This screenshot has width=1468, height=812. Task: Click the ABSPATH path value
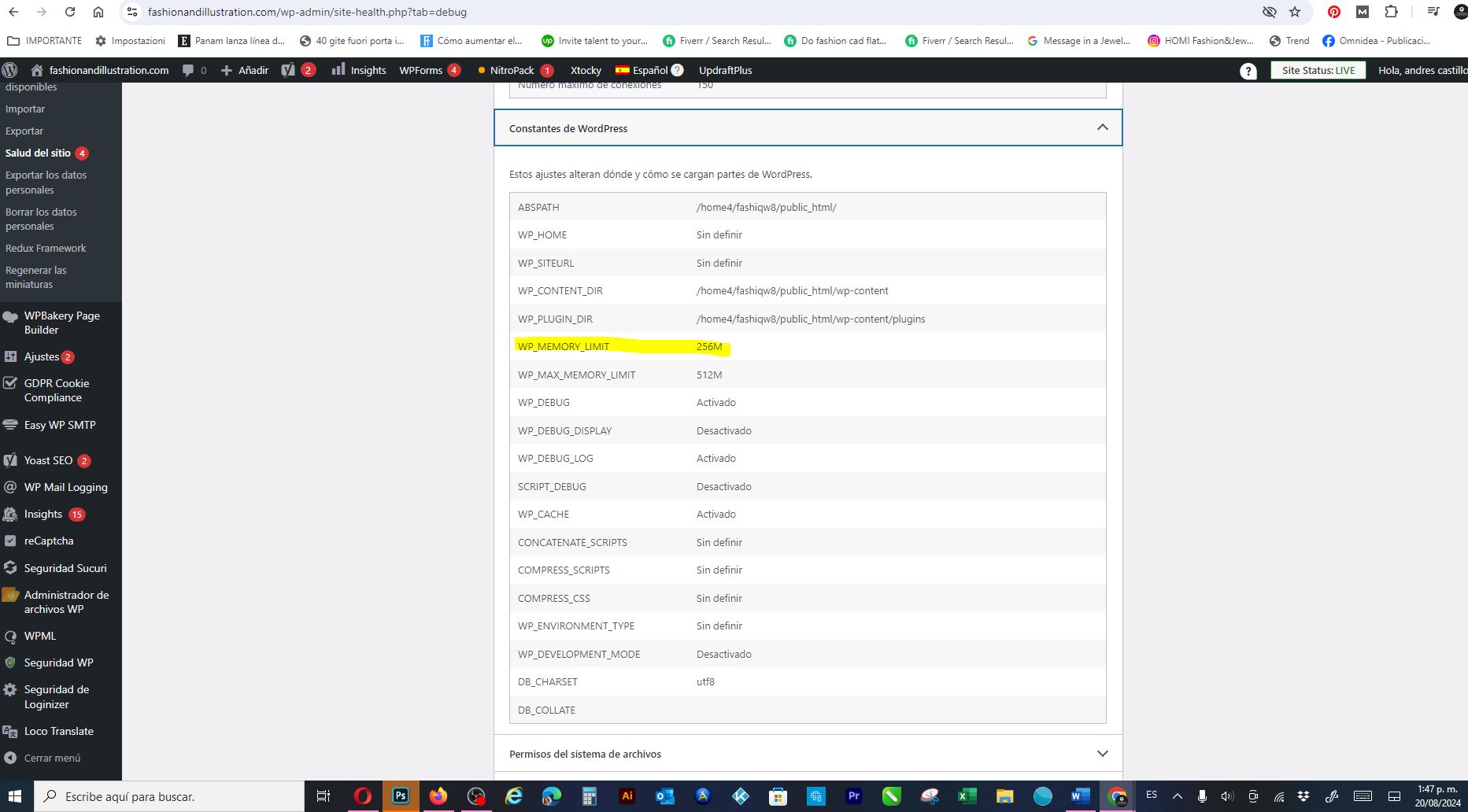pos(766,207)
